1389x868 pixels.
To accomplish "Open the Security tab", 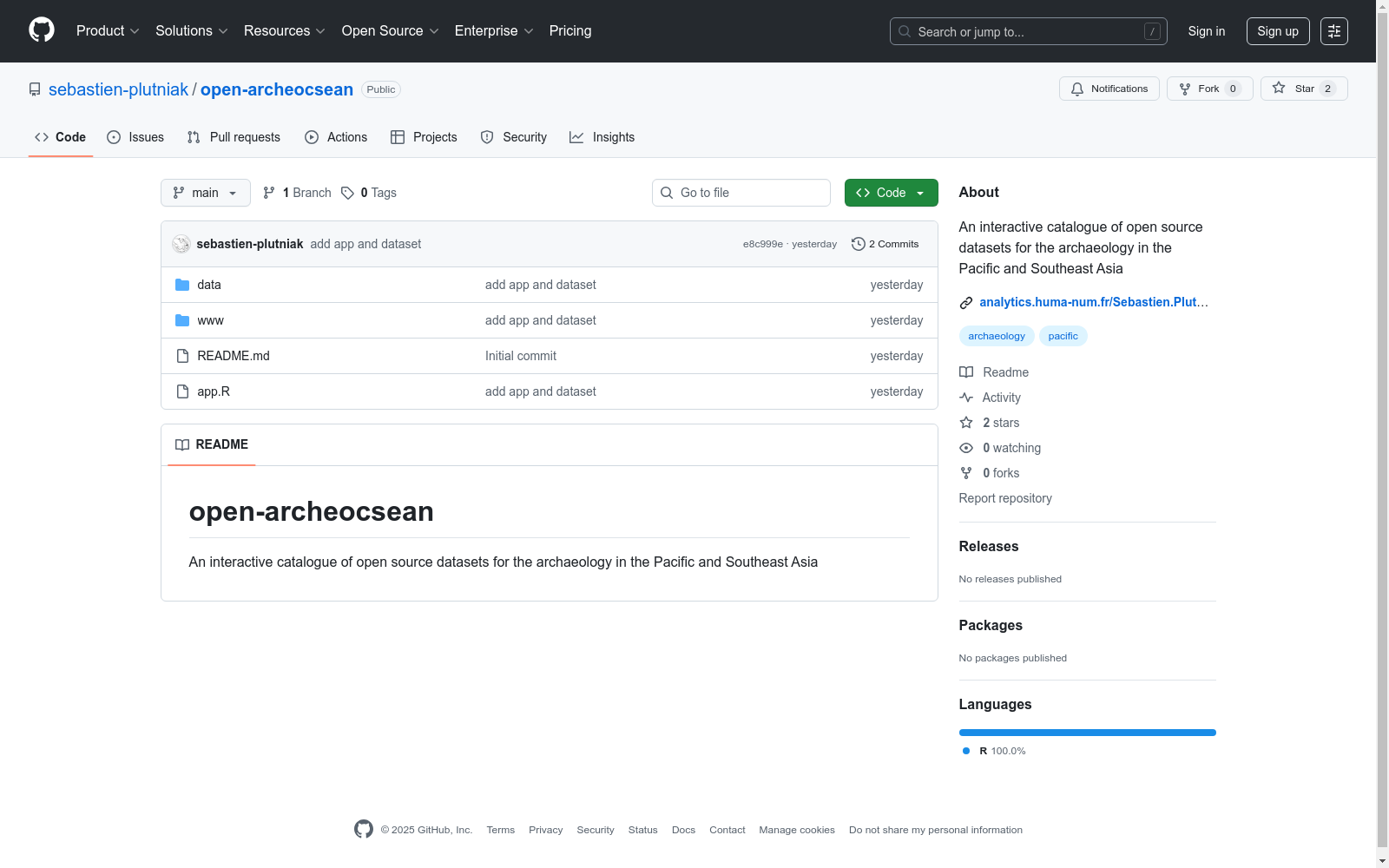I will pos(514,137).
